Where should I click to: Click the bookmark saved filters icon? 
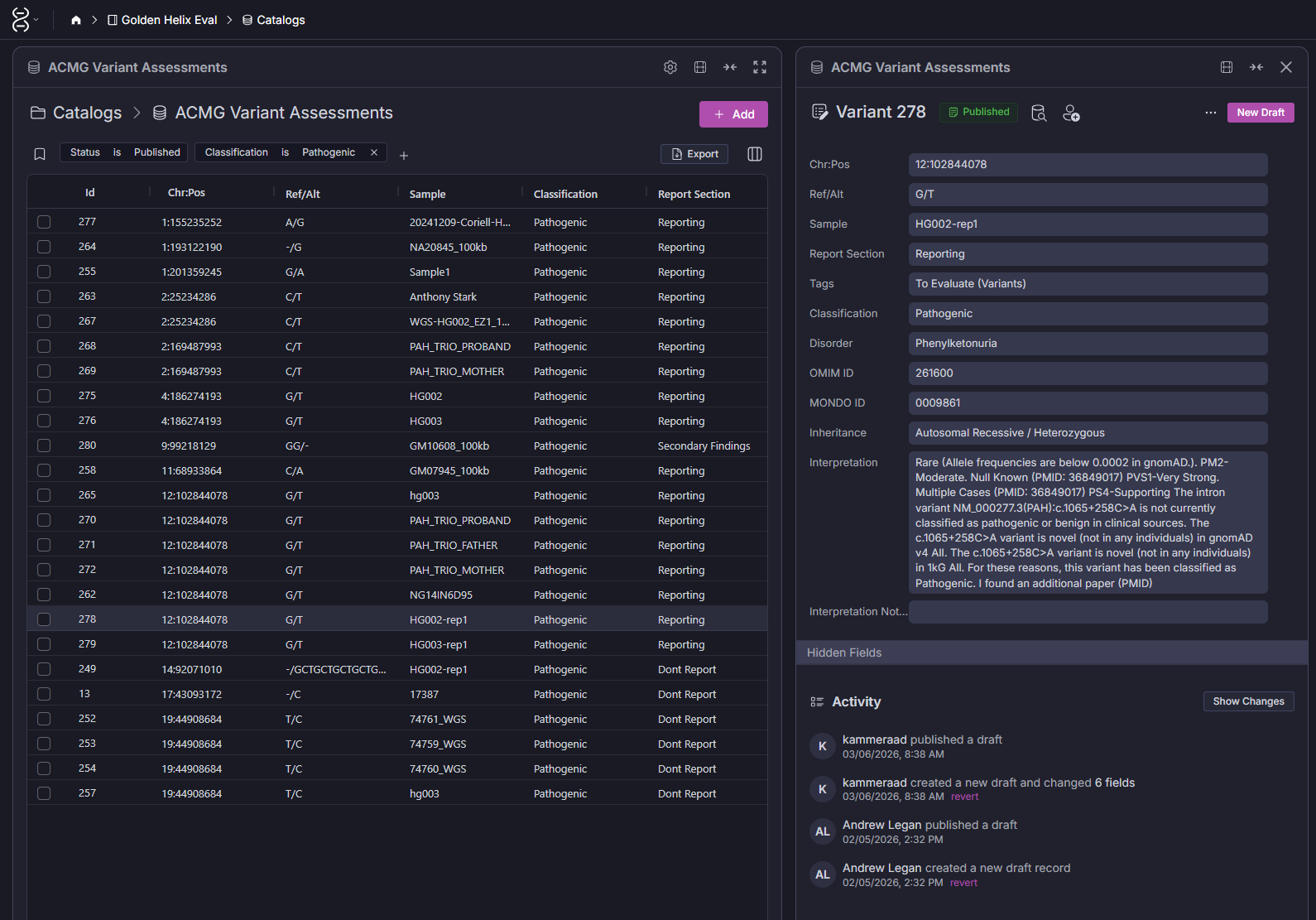[x=40, y=154]
